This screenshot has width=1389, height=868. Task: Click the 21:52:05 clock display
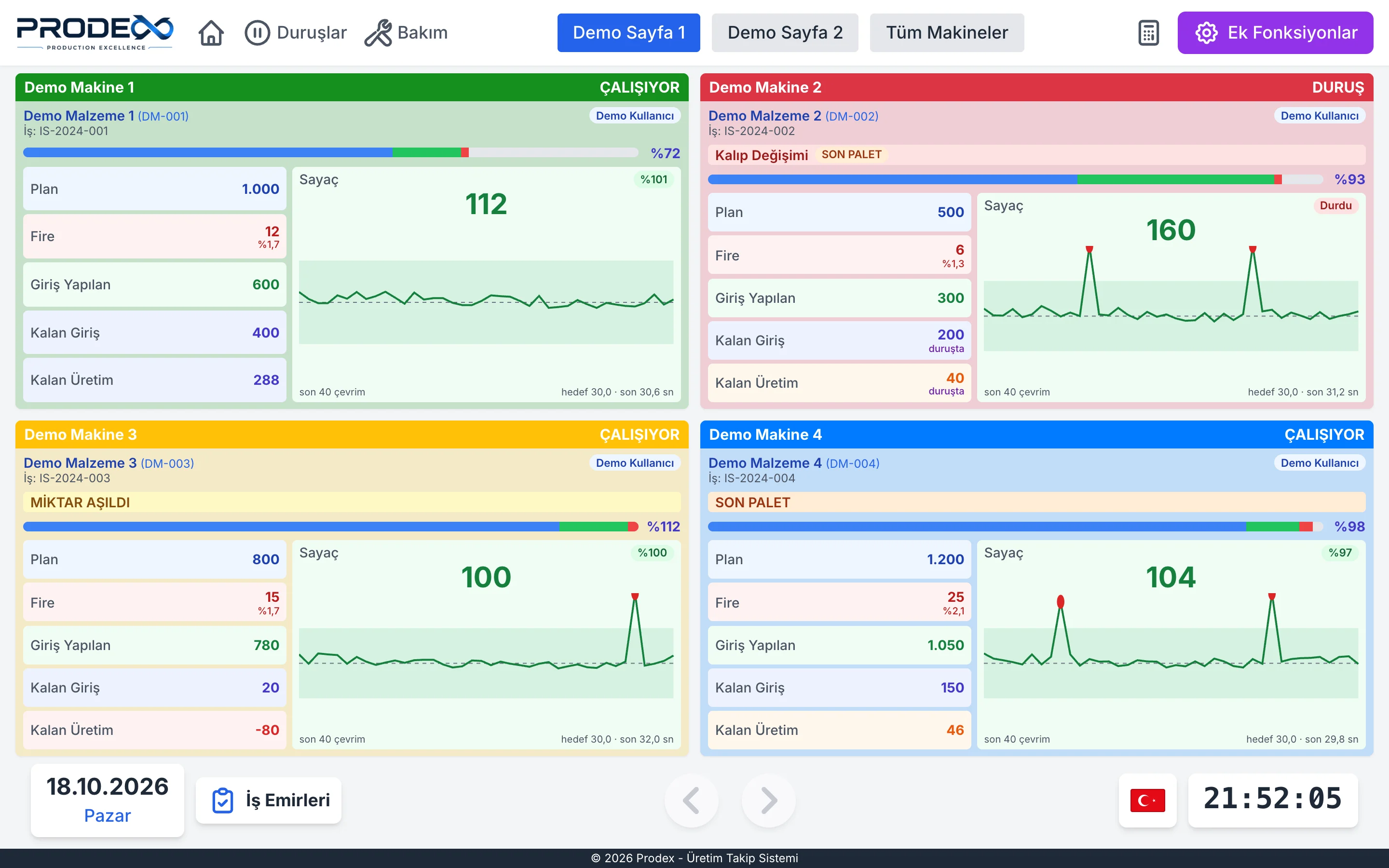pos(1272,800)
